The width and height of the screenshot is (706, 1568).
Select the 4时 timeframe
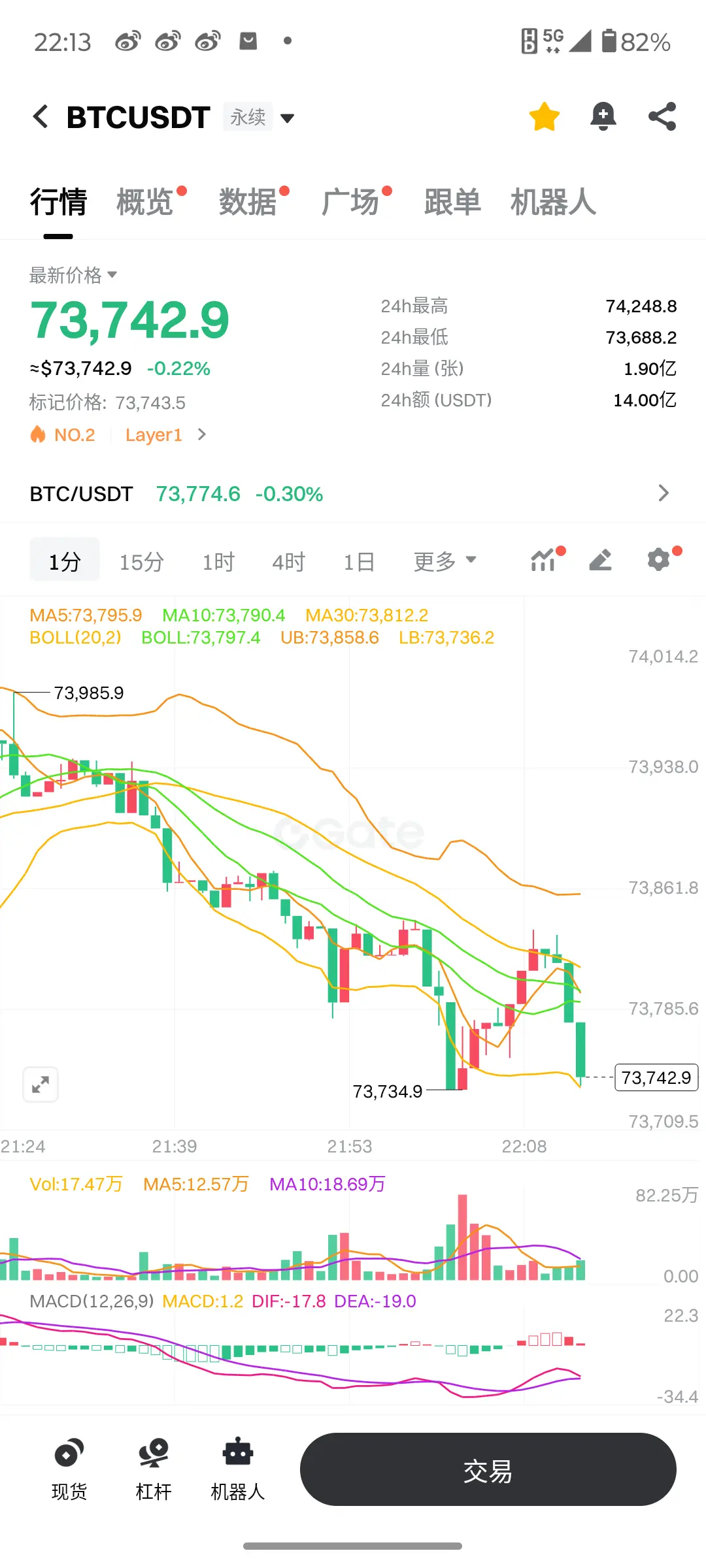coord(289,562)
